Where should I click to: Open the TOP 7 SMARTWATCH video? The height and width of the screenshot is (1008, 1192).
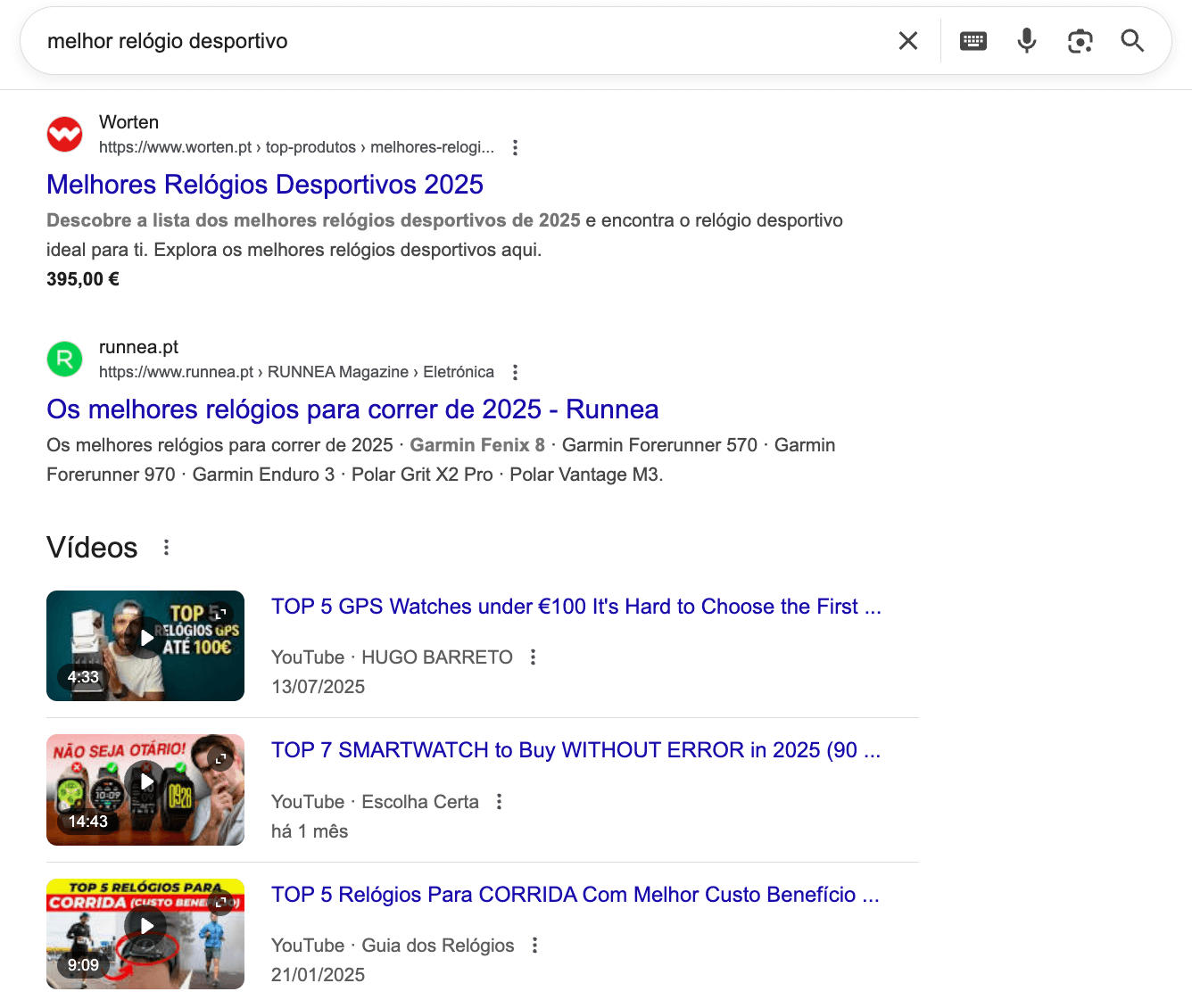575,750
